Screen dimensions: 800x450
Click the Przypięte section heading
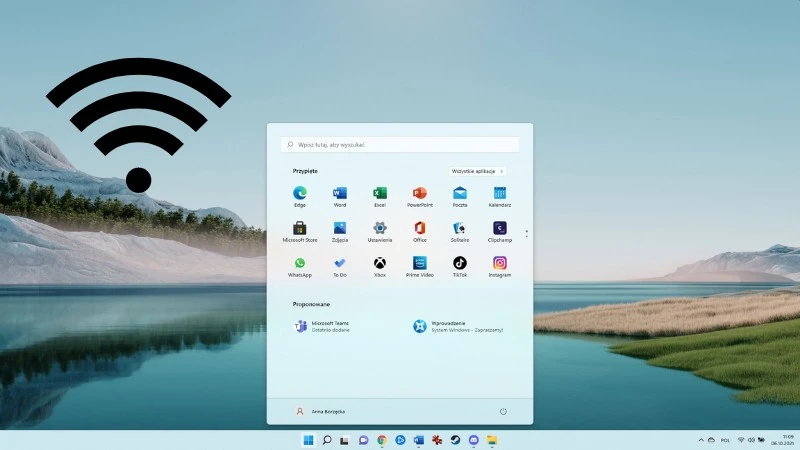pos(305,171)
